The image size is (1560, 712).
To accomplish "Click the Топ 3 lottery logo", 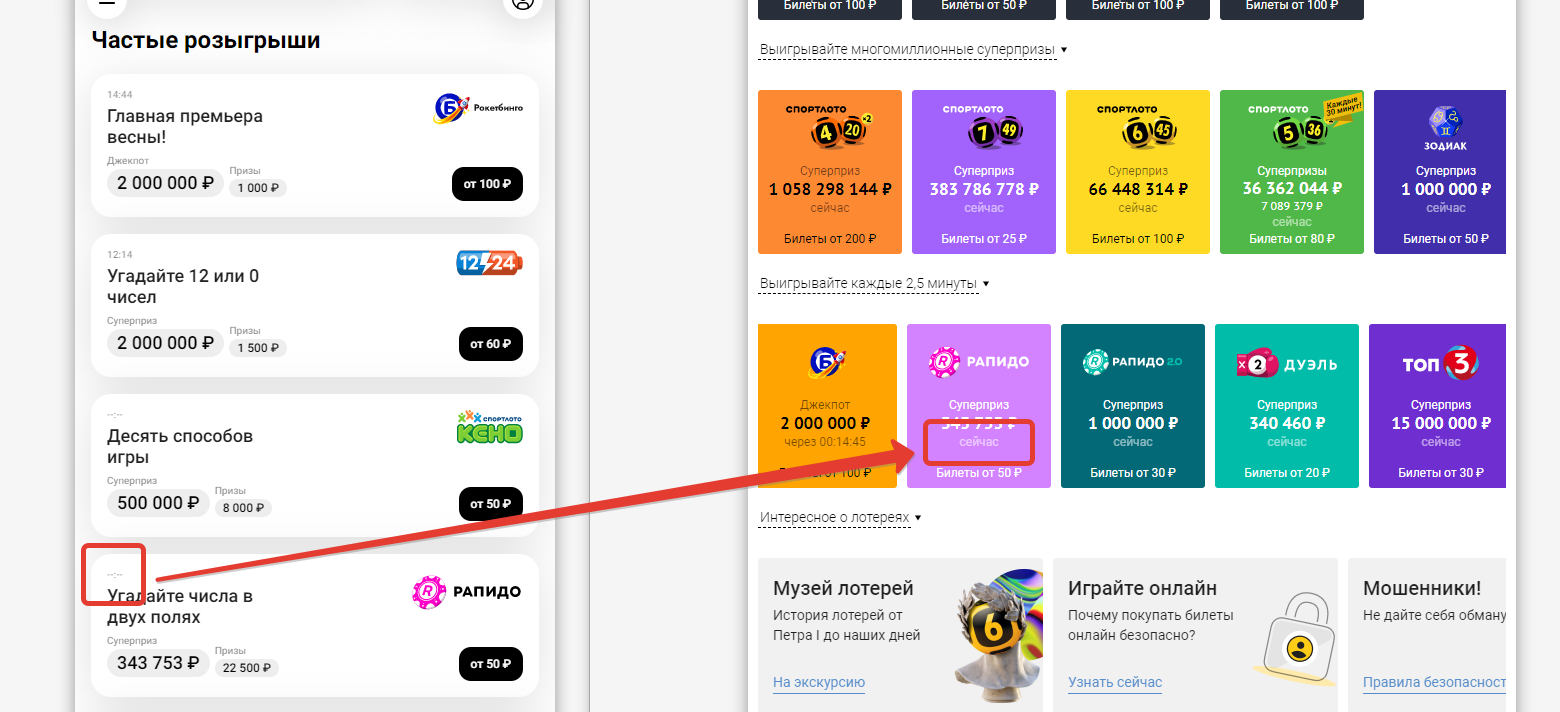I will [x=1439, y=364].
